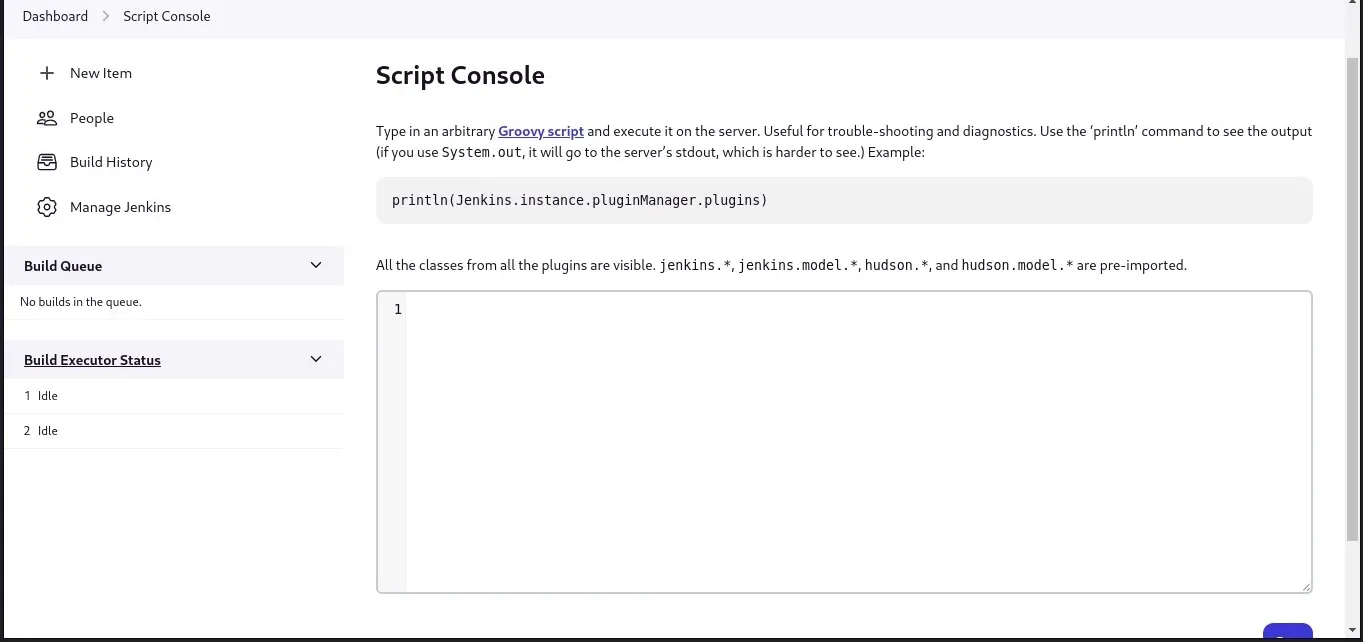Image resolution: width=1363 pixels, height=642 pixels.
Task: Select Script Console in the breadcrumb
Action: point(166,16)
